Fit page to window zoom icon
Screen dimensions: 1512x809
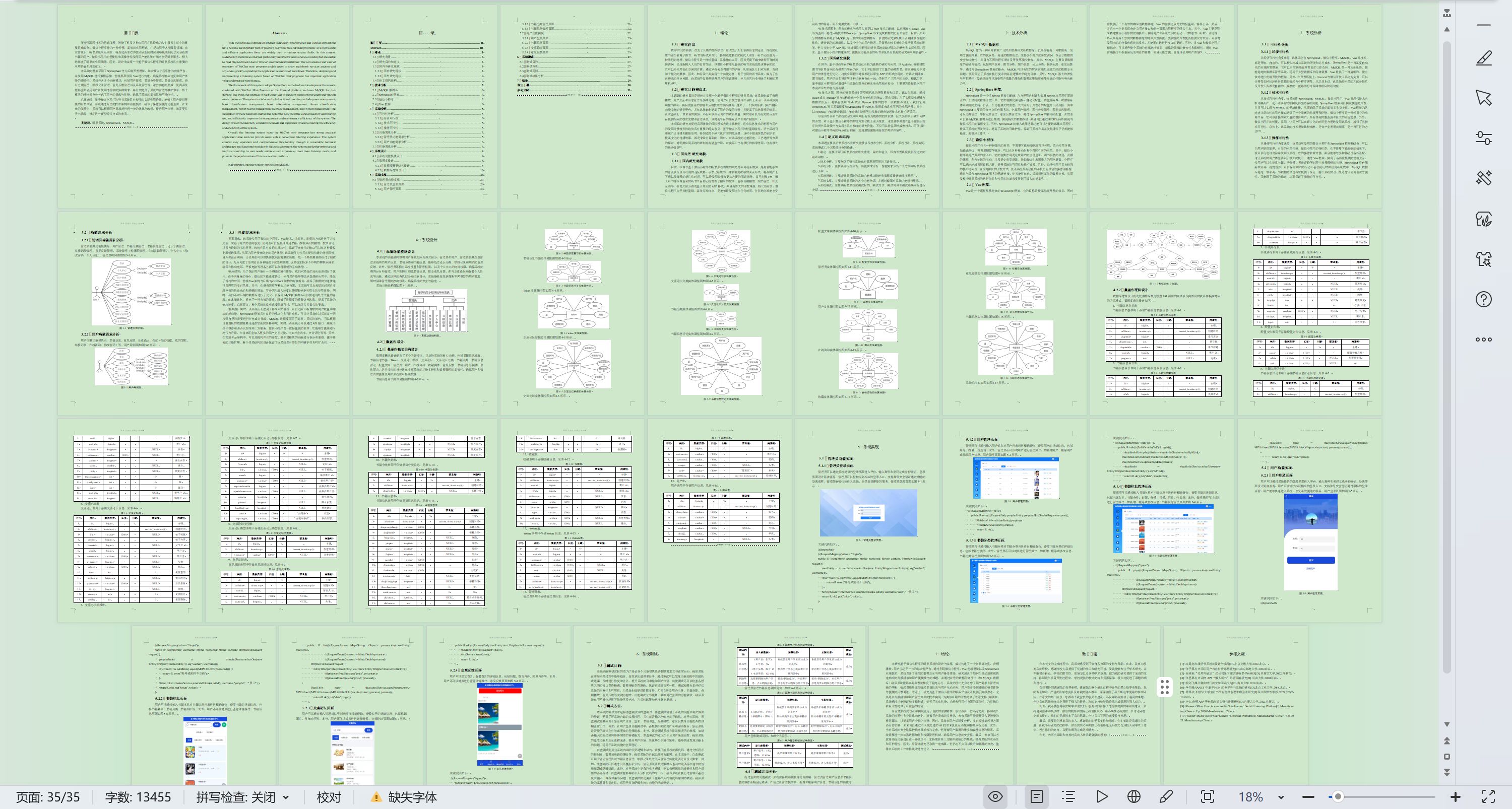[1208, 797]
